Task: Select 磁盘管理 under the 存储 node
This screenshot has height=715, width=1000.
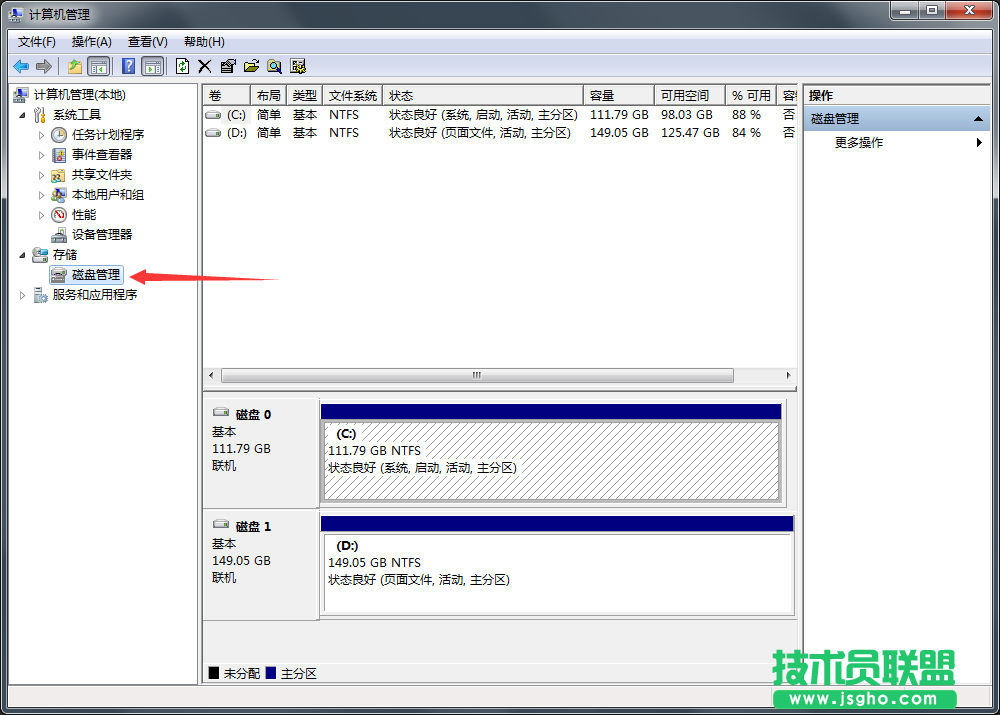Action: click(95, 274)
